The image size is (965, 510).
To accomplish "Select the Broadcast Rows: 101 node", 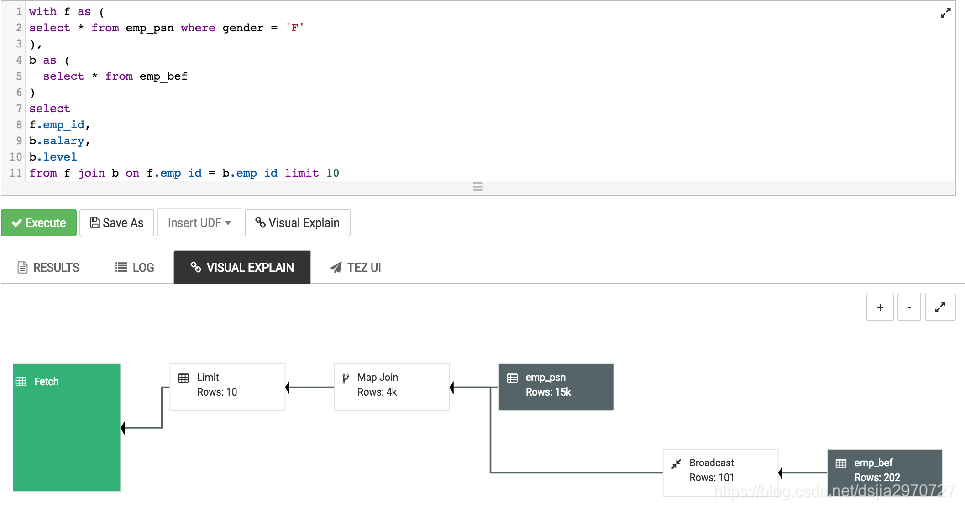I will [721, 472].
